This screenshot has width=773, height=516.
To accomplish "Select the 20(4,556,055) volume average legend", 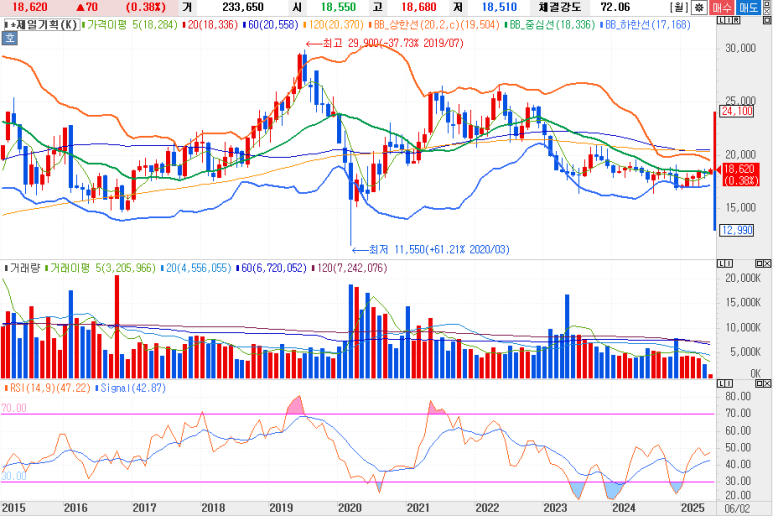I will [x=196, y=268].
